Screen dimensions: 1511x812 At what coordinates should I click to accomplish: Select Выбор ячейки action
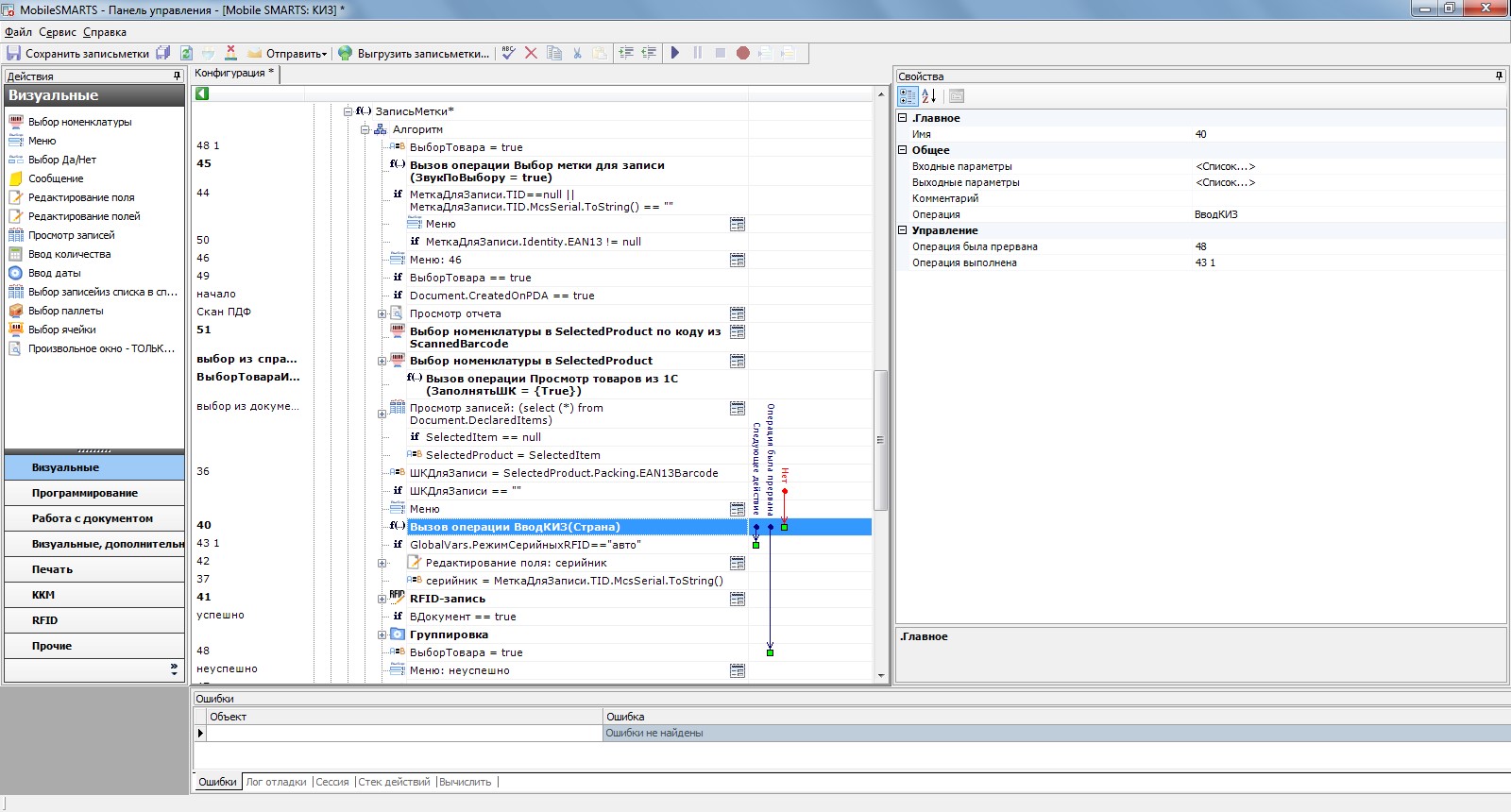[x=61, y=330]
